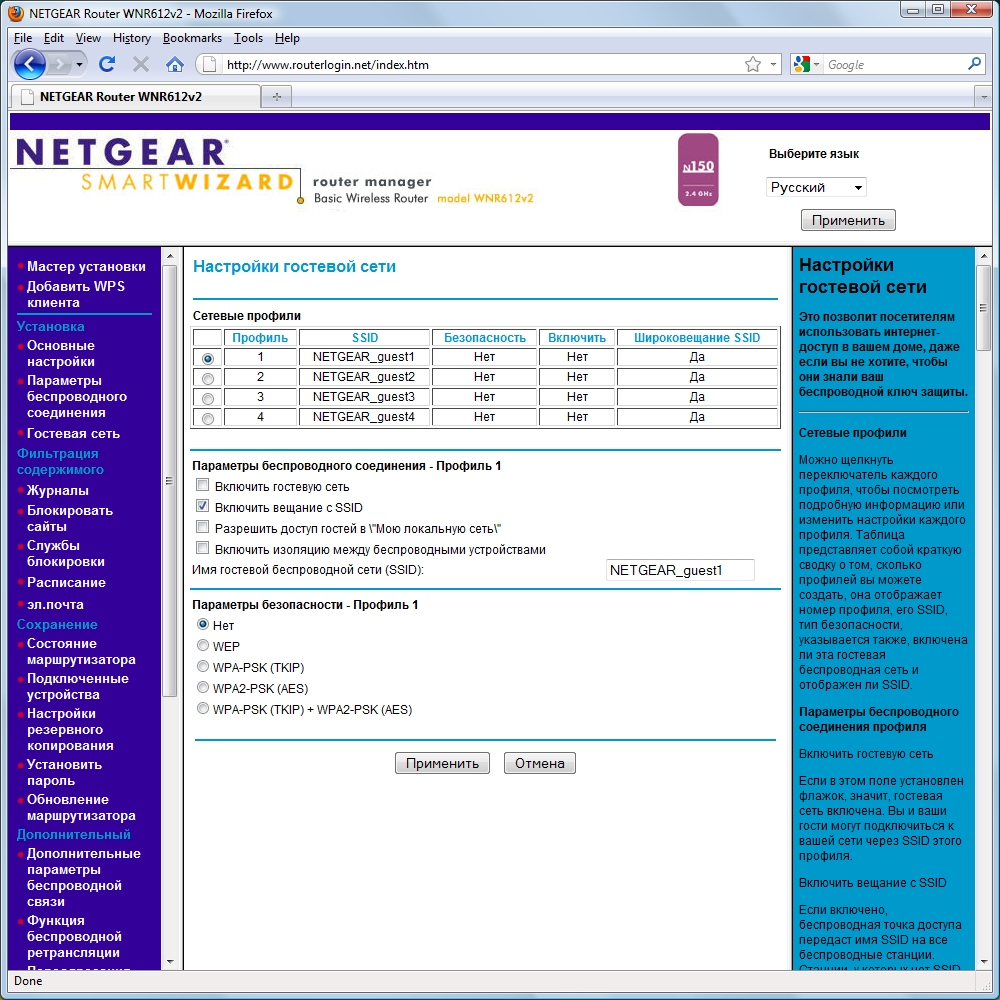Image resolution: width=1000 pixels, height=1000 pixels.
Task: Click the bottom Применить button
Action: coord(442,763)
